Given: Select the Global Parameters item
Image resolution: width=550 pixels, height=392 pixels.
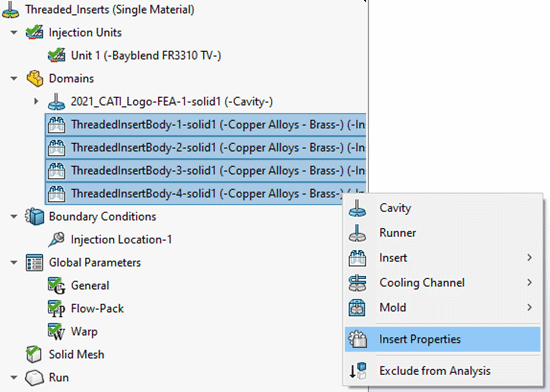Looking at the screenshot, I should tap(95, 263).
